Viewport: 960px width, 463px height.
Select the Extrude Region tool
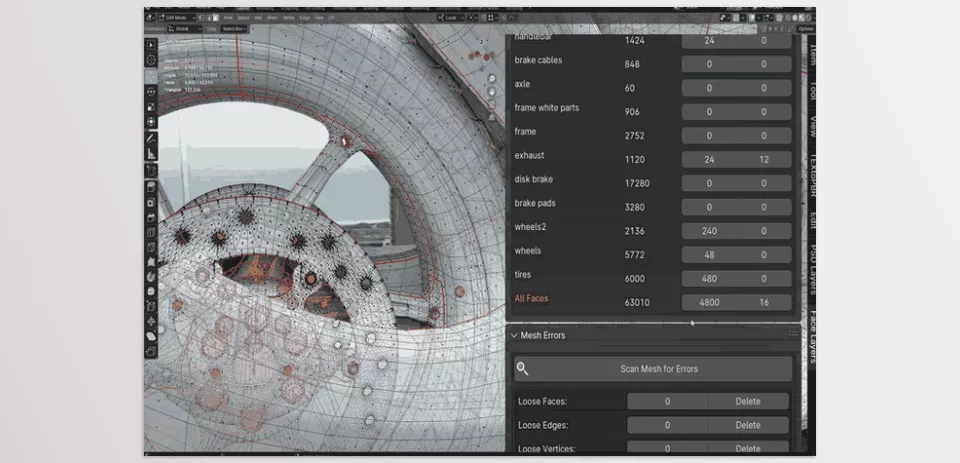[x=151, y=186]
